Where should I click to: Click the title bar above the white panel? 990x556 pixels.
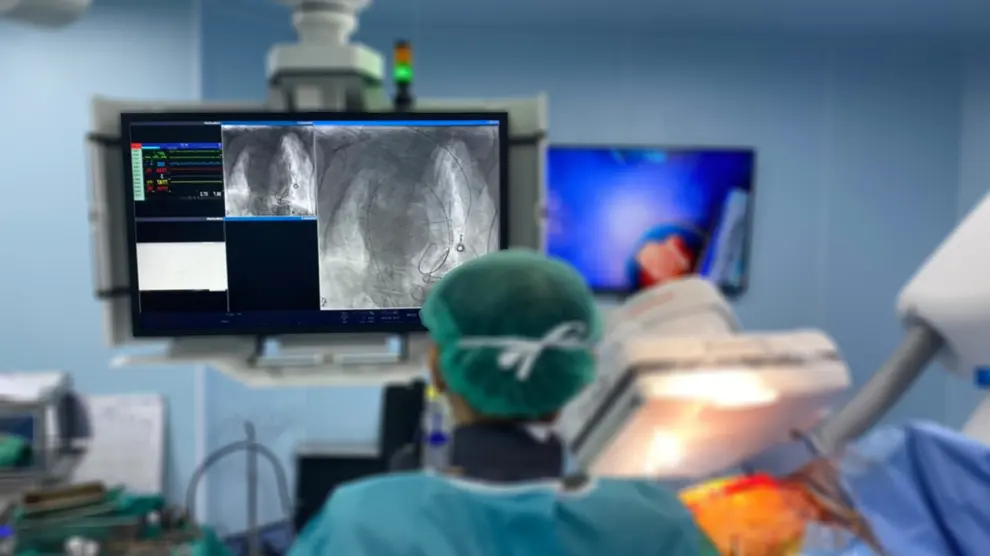pyautogui.click(x=180, y=218)
